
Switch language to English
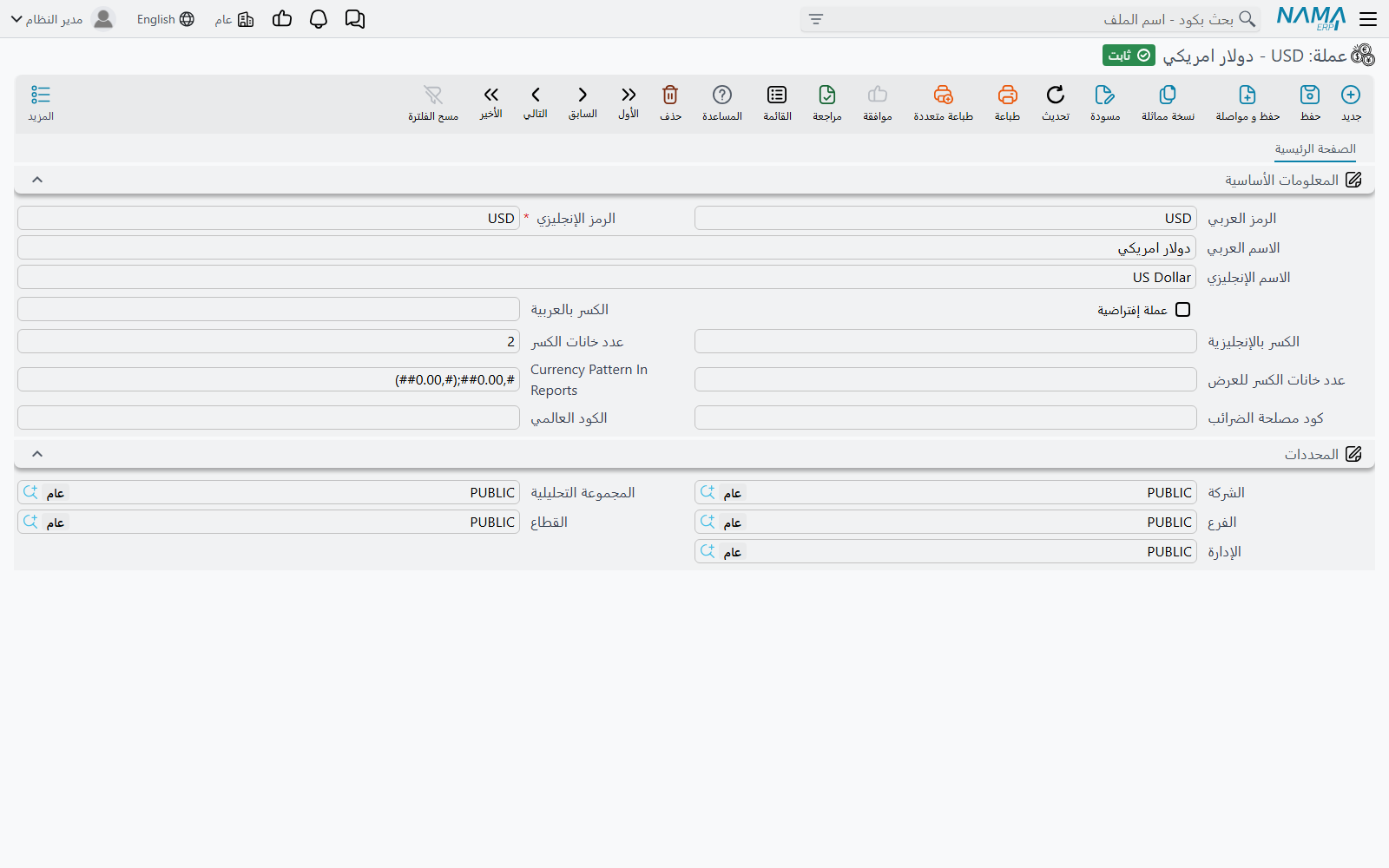coord(165,19)
